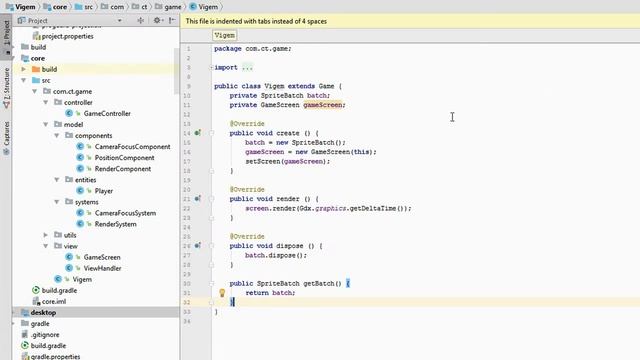Click Project tree scrollbar
640x360 pixels.
[177, 71]
